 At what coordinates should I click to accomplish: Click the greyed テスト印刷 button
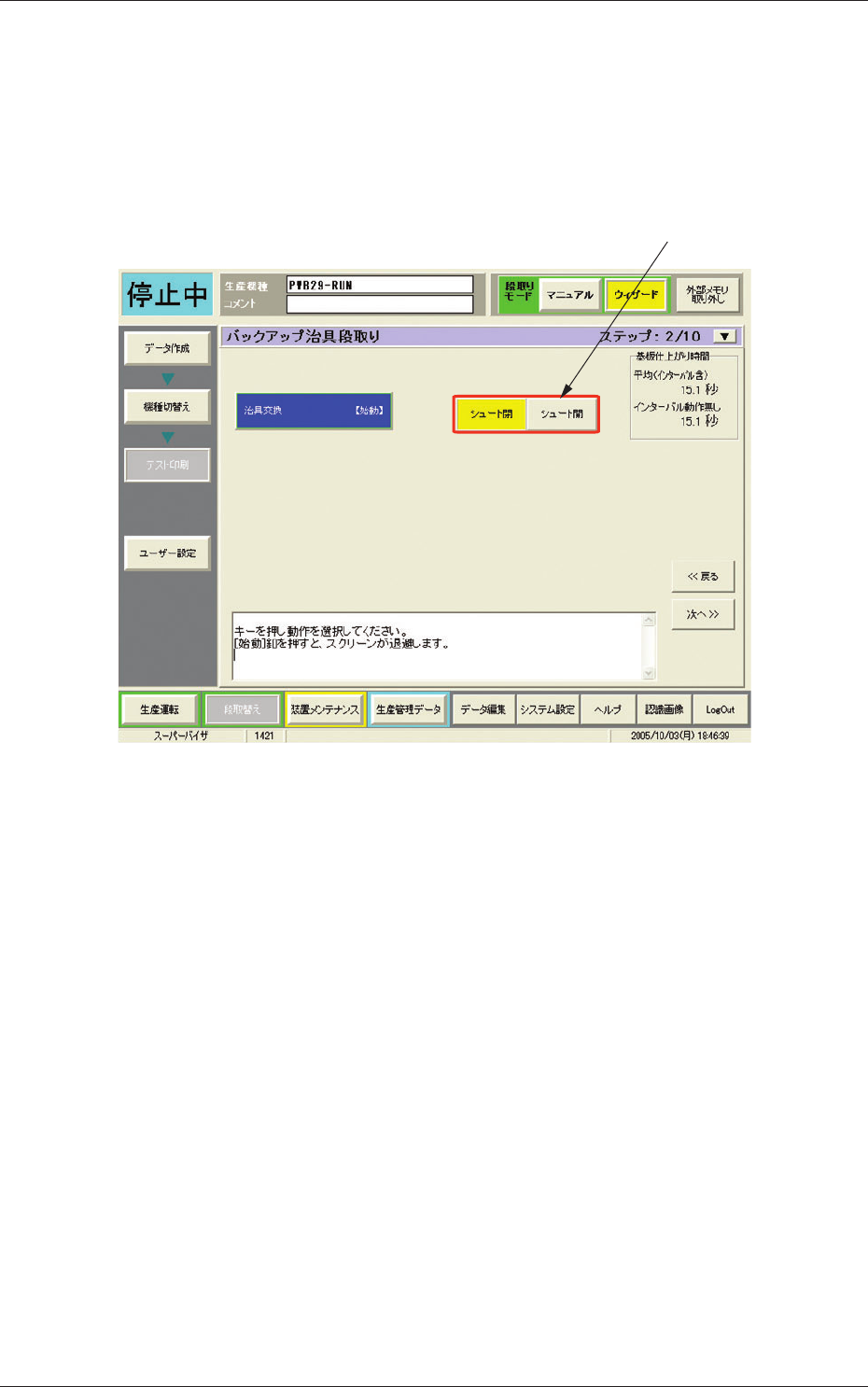pos(167,465)
